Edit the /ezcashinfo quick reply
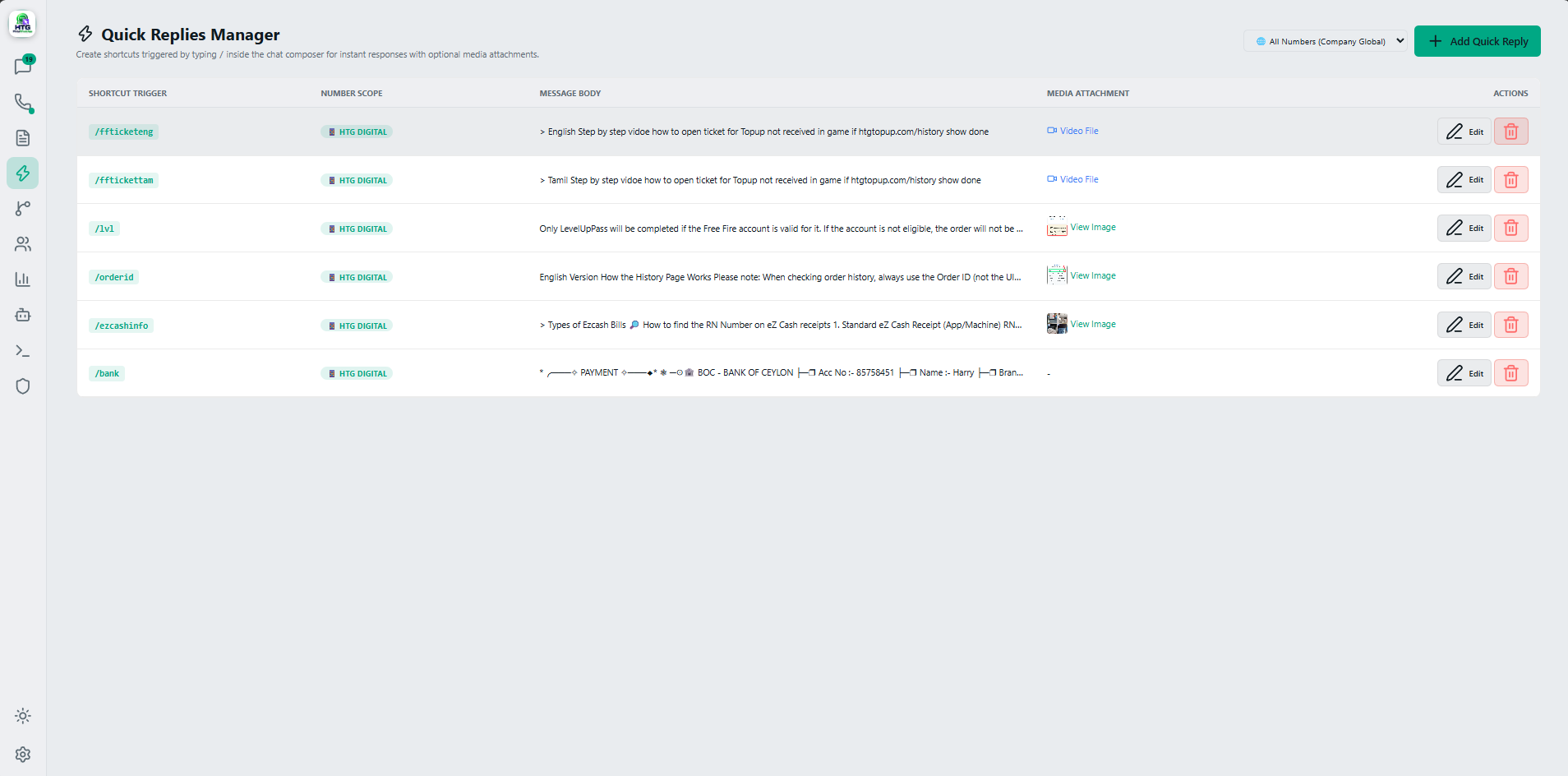Image resolution: width=1568 pixels, height=776 pixels. (x=1464, y=325)
